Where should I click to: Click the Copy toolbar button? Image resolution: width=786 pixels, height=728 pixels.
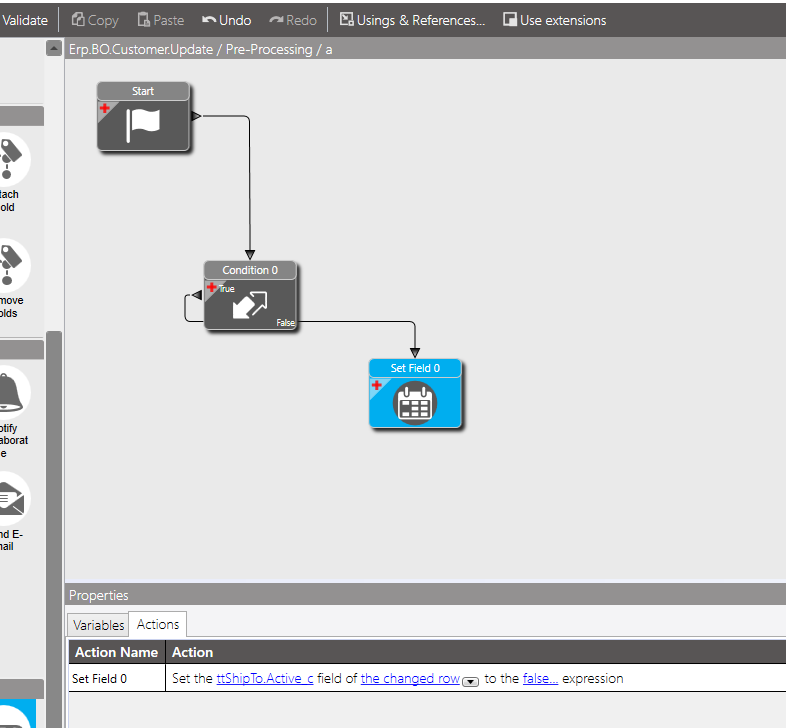[x=95, y=20]
